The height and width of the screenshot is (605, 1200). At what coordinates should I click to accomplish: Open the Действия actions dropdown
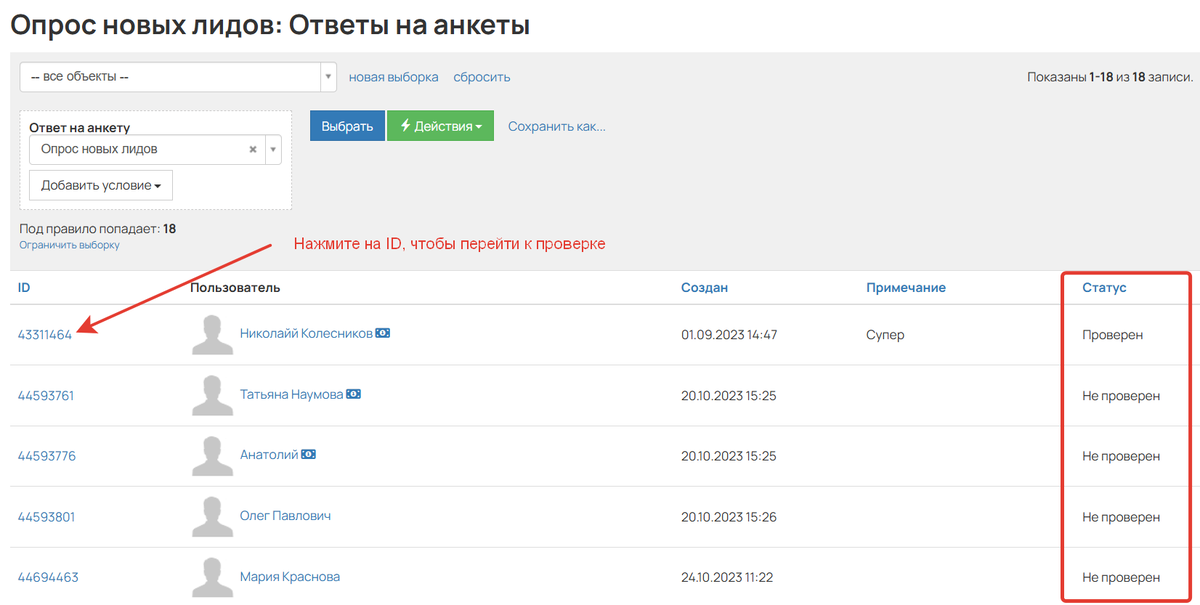click(440, 125)
